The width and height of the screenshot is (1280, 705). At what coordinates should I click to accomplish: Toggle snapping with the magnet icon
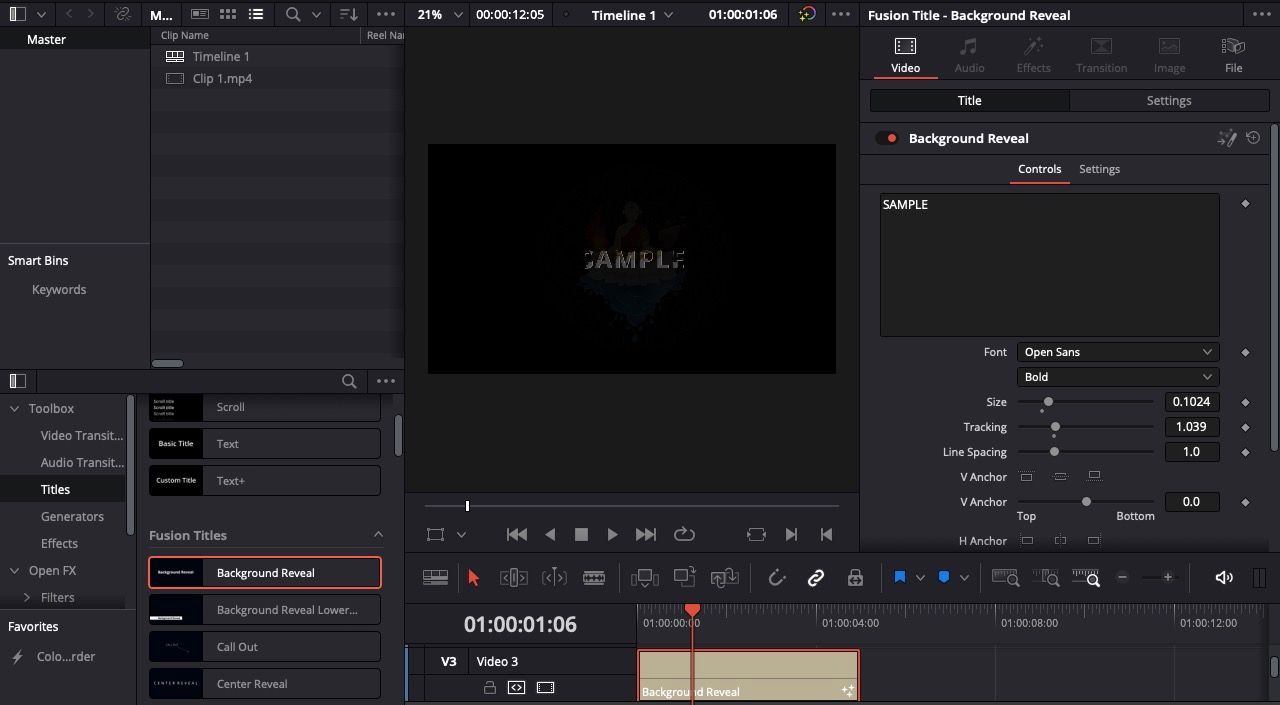(x=776, y=577)
